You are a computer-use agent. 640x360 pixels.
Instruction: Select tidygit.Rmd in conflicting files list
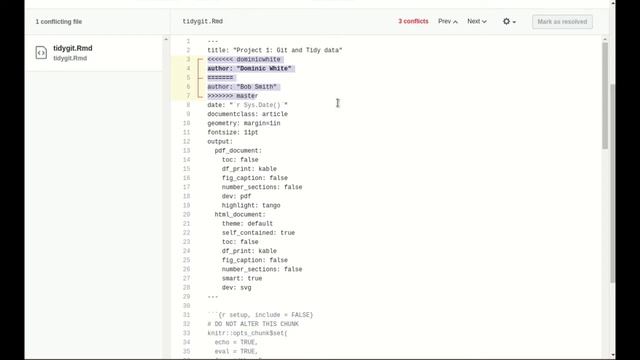coord(95,53)
